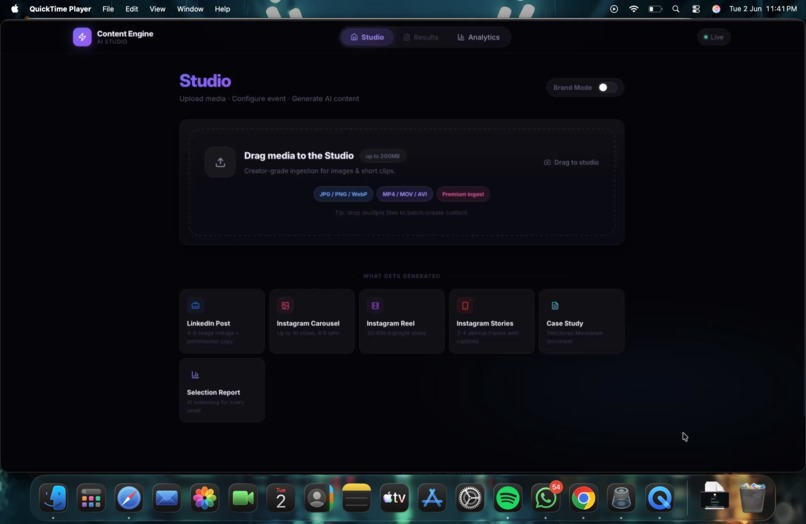The image size is (806, 524).
Task: Toggle the Brand Mode switch
Action: 606,87
